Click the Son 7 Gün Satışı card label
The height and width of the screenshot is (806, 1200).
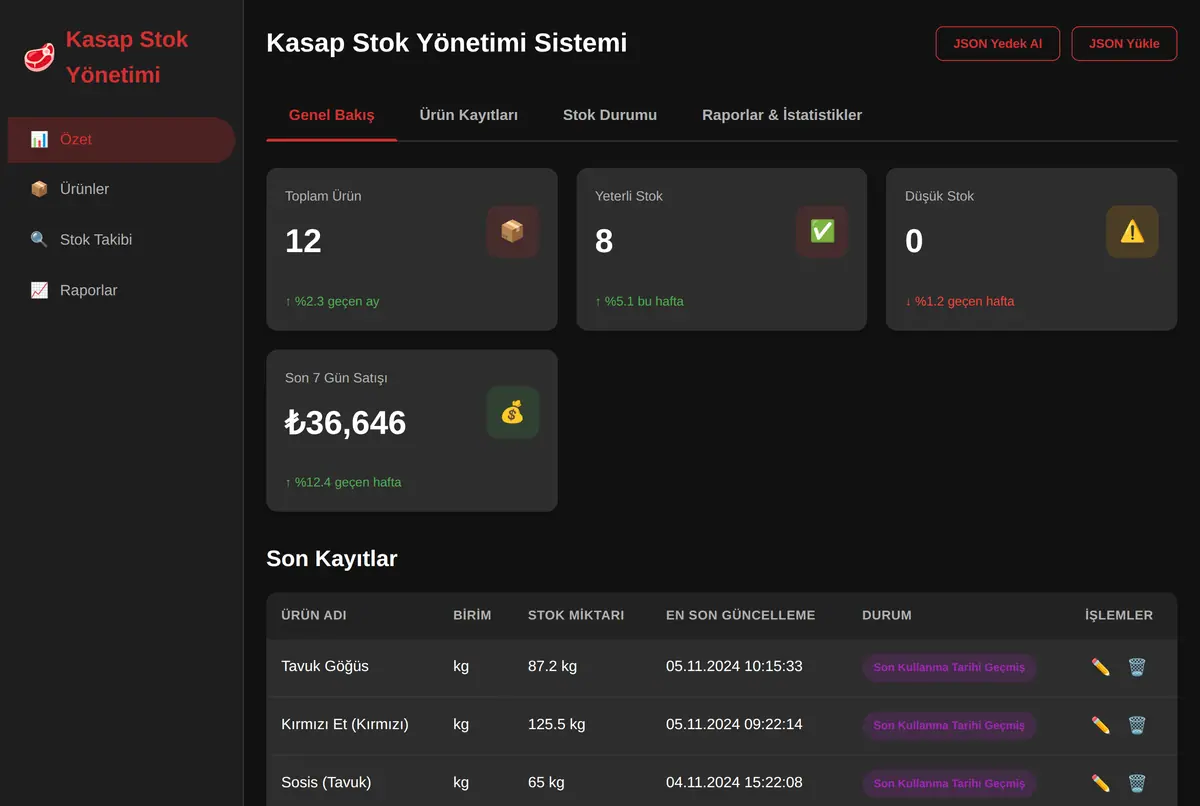[336, 378]
